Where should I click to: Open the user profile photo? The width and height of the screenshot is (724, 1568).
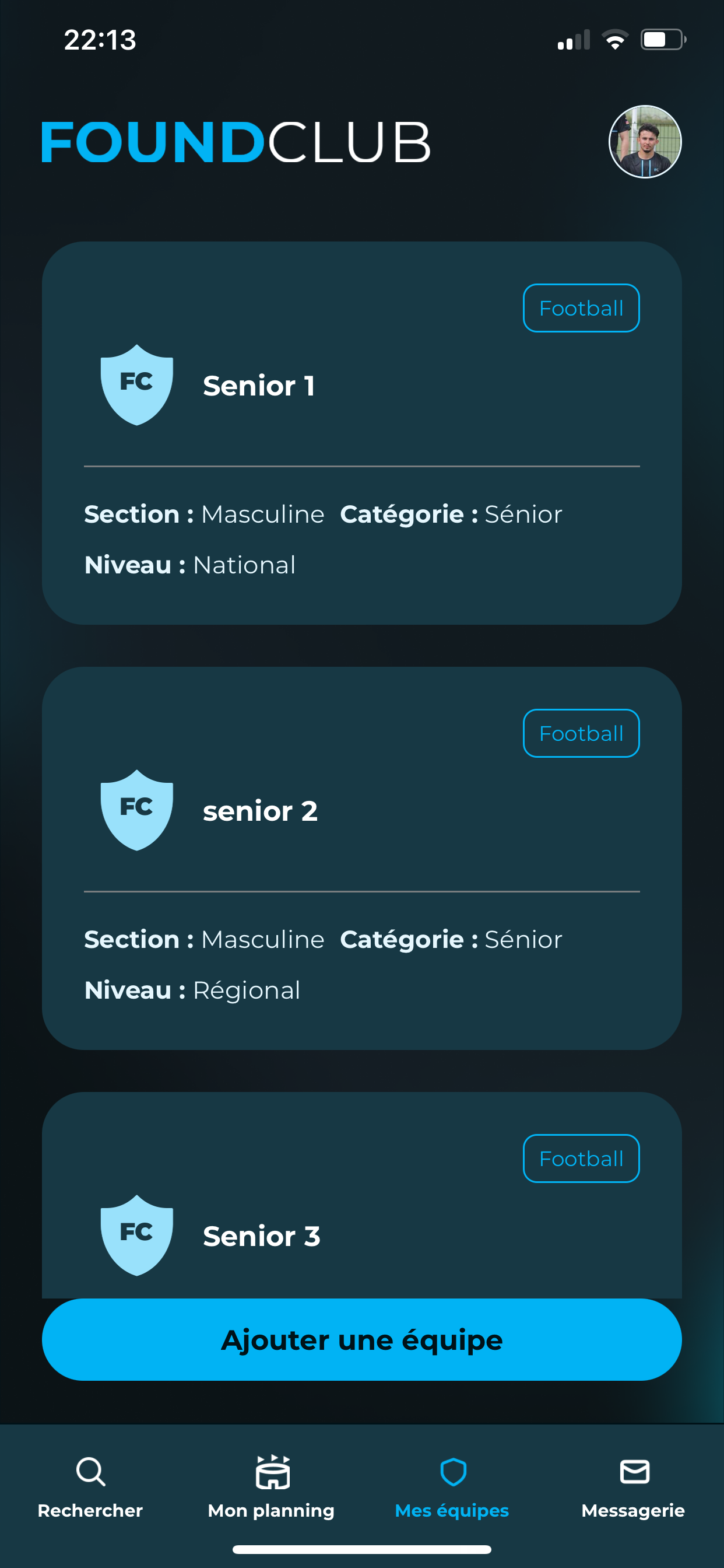[x=644, y=142]
